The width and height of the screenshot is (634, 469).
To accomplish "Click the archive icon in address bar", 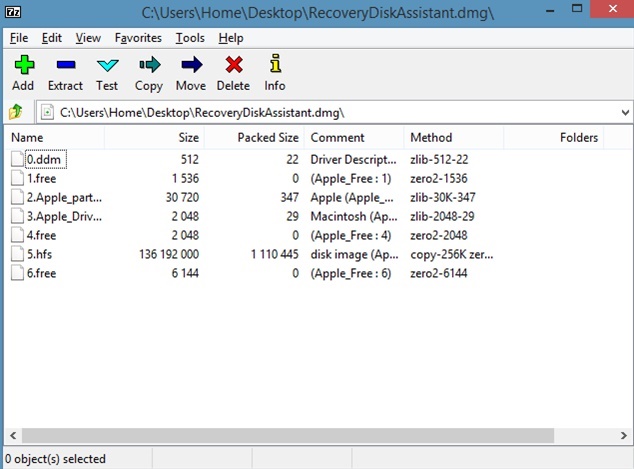I will coord(47,112).
